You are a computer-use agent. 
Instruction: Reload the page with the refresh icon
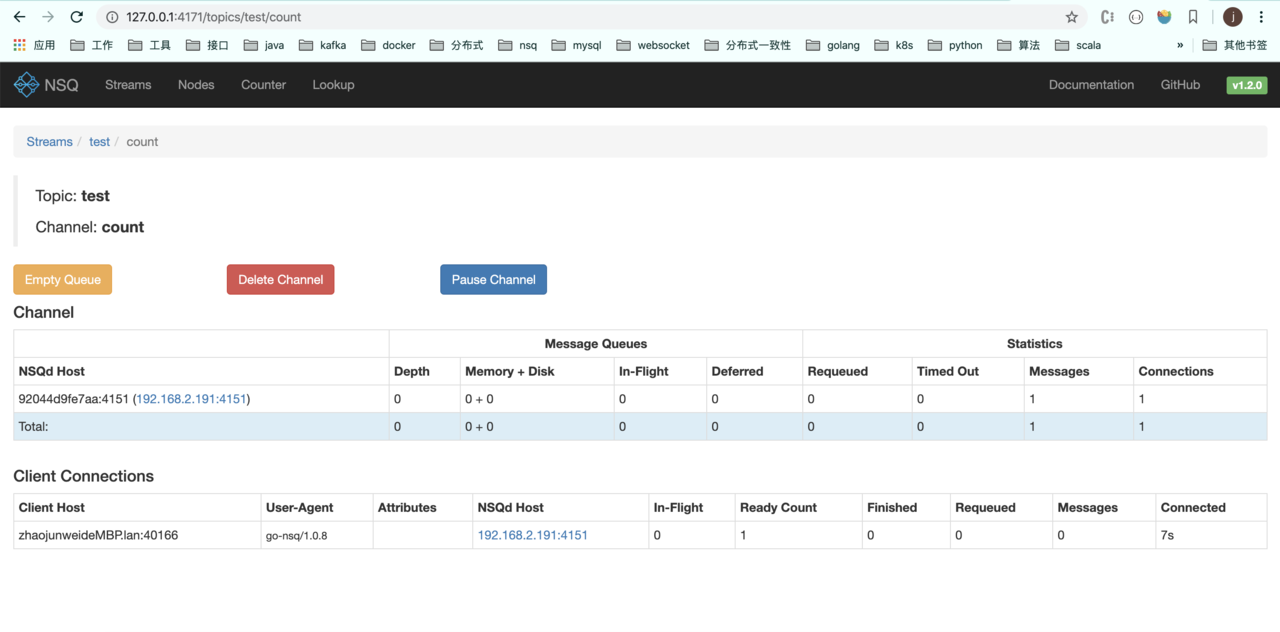(77, 17)
